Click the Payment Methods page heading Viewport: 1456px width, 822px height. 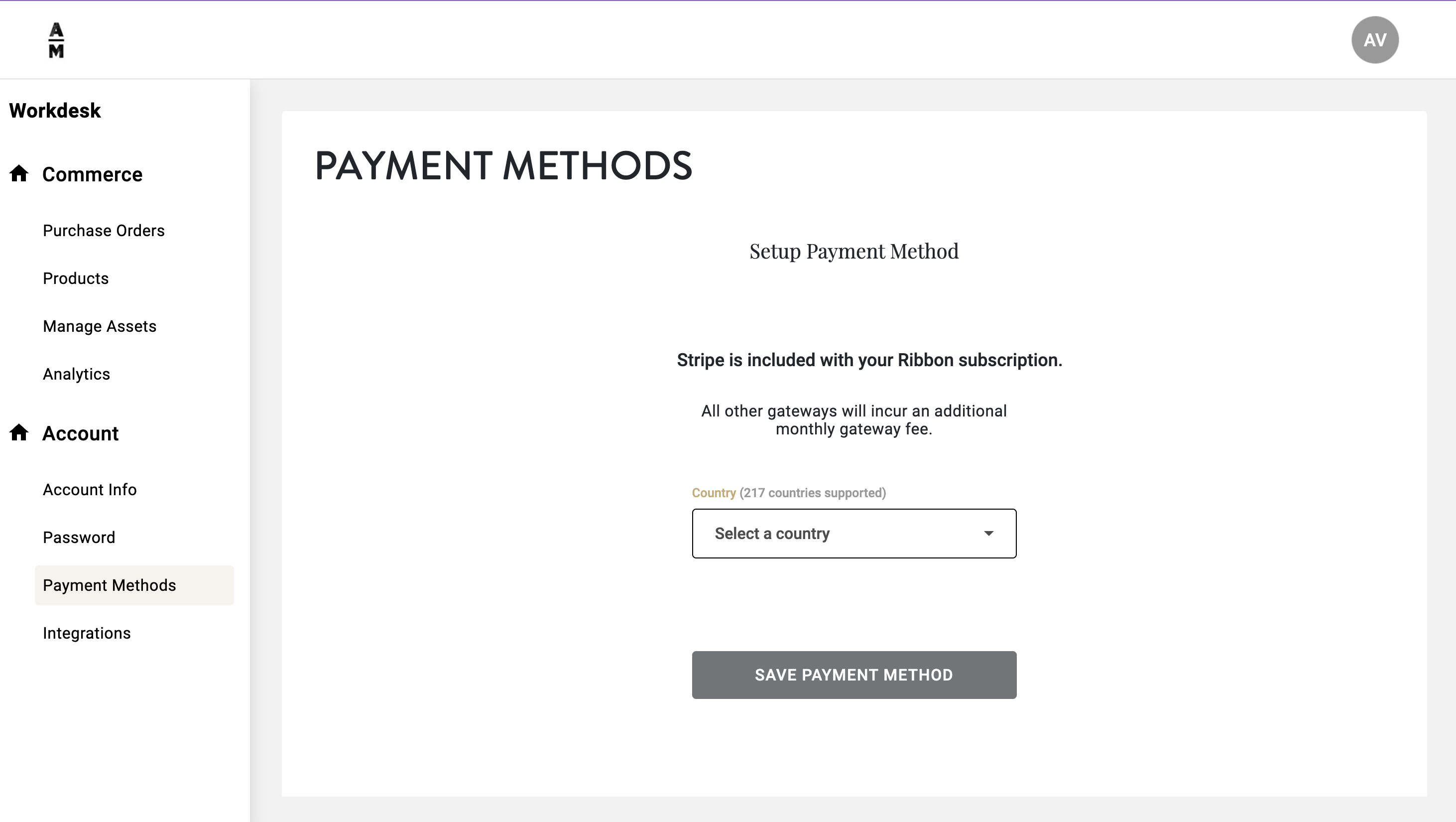coord(503,165)
